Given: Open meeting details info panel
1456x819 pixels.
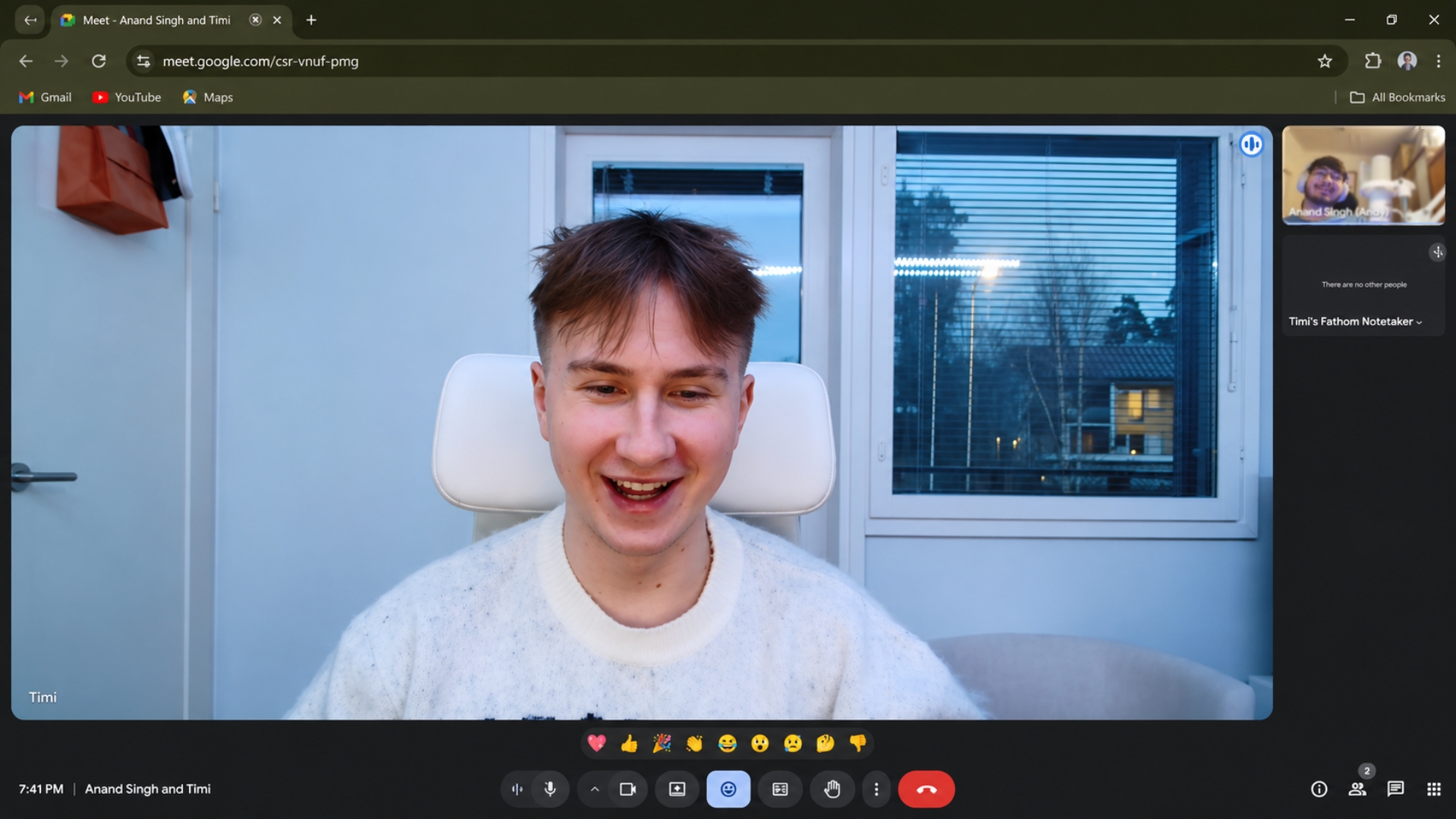Looking at the screenshot, I should pos(1319,789).
